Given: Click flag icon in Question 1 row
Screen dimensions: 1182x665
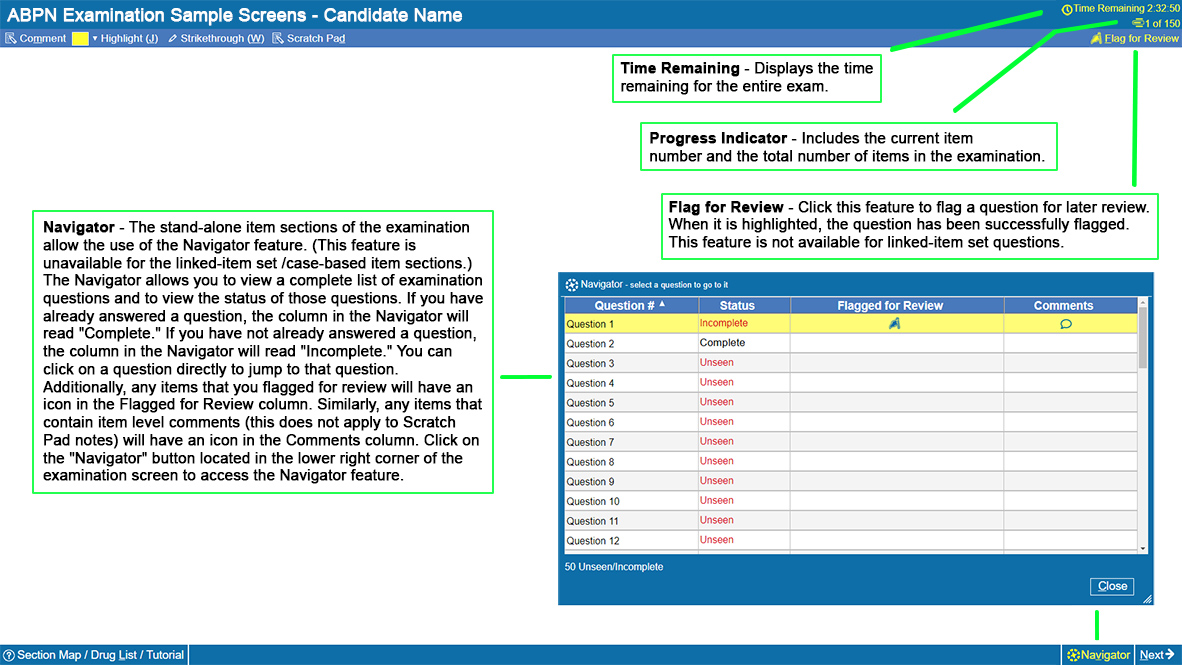Looking at the screenshot, I should (895, 323).
